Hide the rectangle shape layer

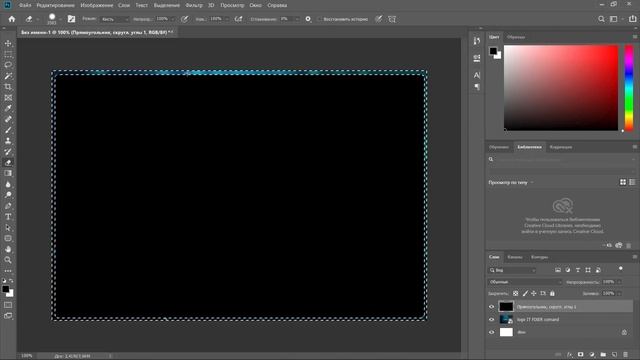tap(491, 307)
